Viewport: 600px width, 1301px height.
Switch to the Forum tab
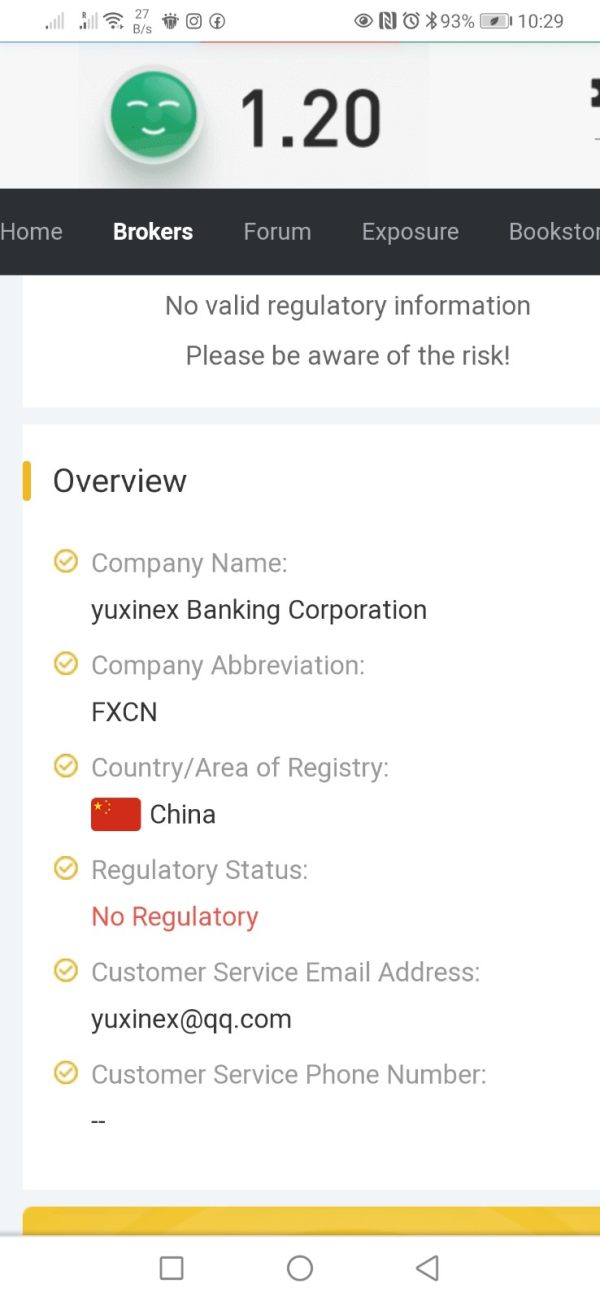pyautogui.click(x=277, y=231)
